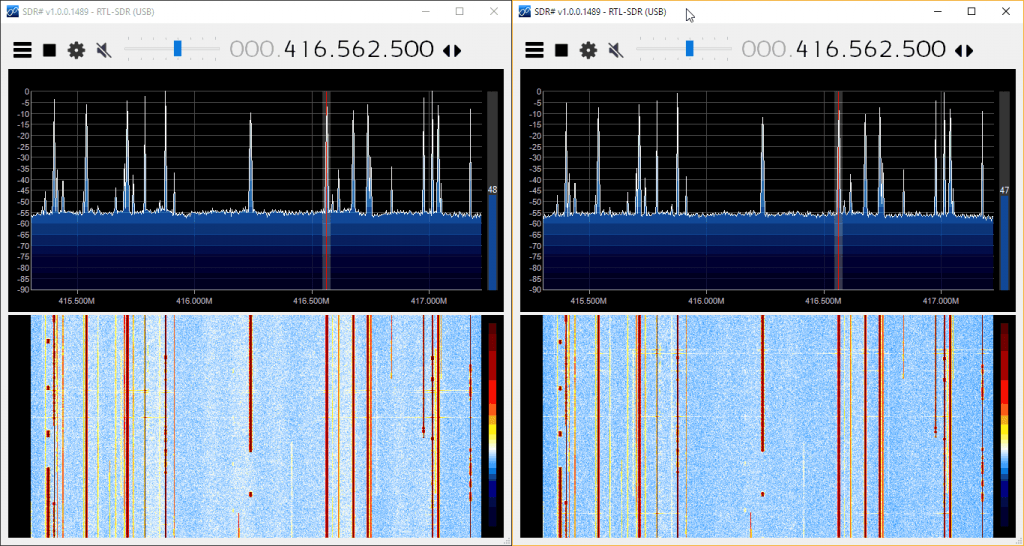
Task: Click the left window's waterfall color scale
Action: 490,425
